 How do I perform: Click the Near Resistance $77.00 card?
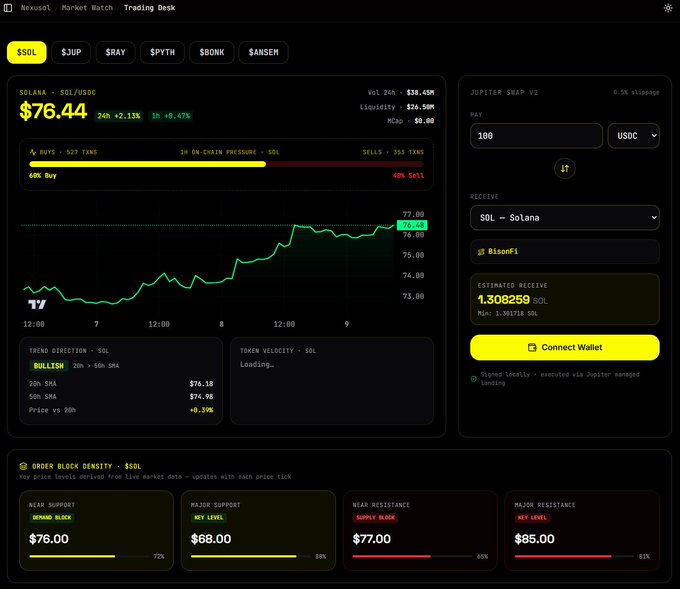420,530
